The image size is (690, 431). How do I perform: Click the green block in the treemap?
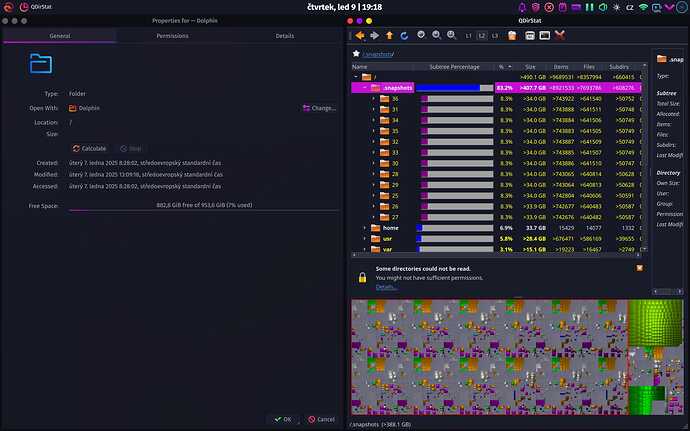click(x=655, y=322)
